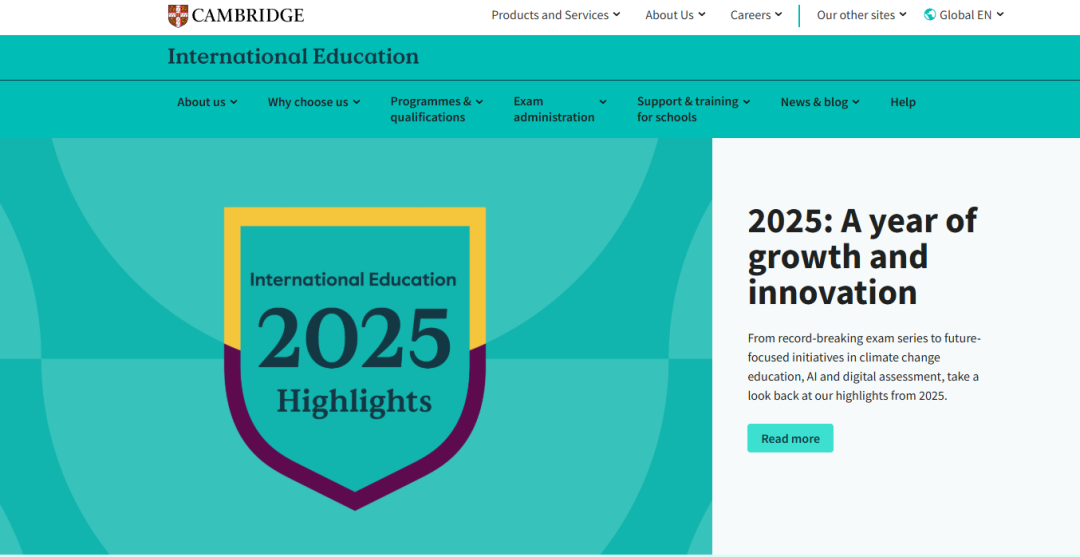Click the International Education heading link
Viewport: 1080px width, 557px height.
click(293, 57)
